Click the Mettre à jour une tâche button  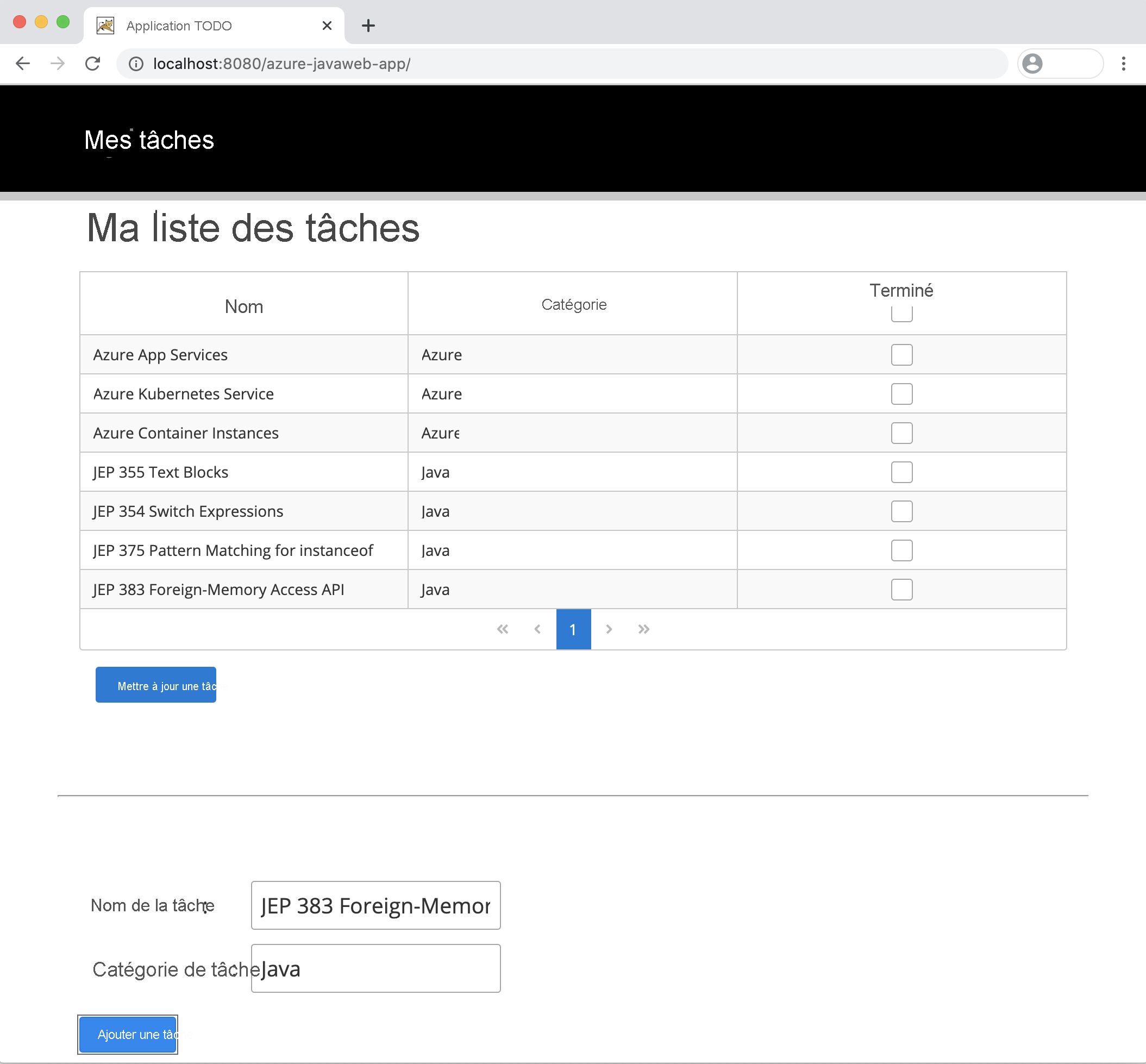coord(156,685)
